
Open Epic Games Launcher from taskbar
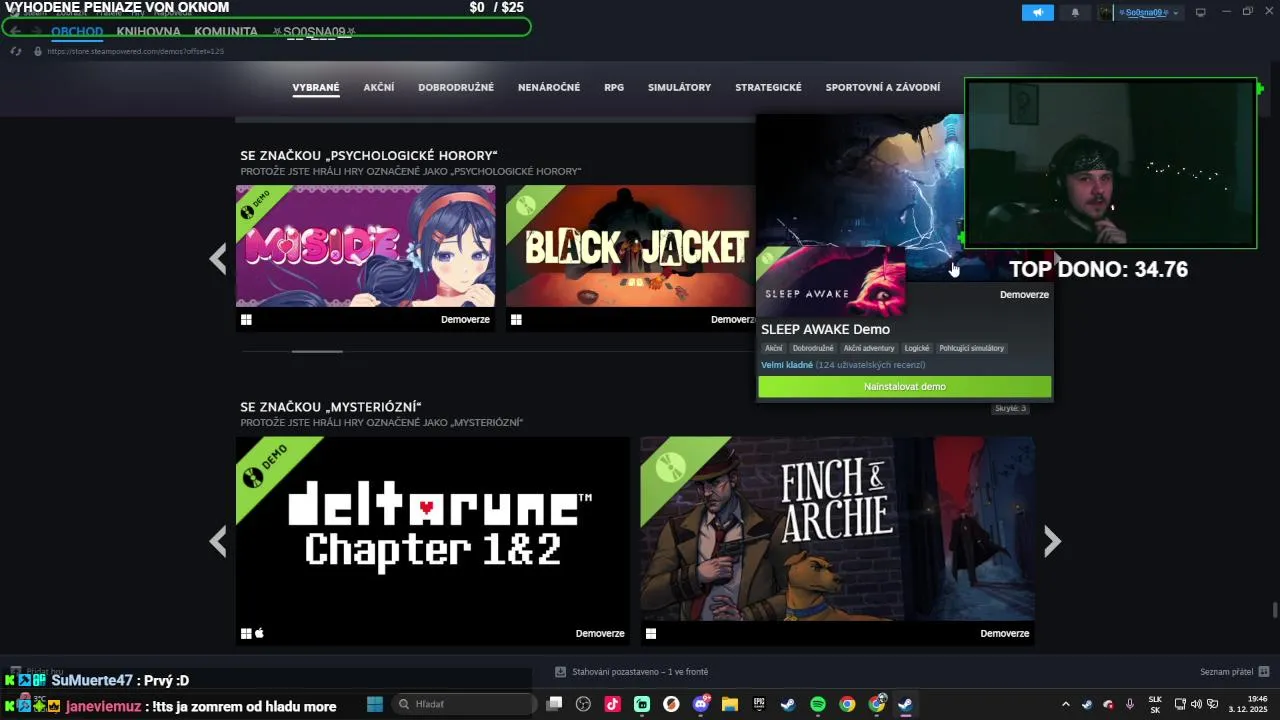coord(759,704)
